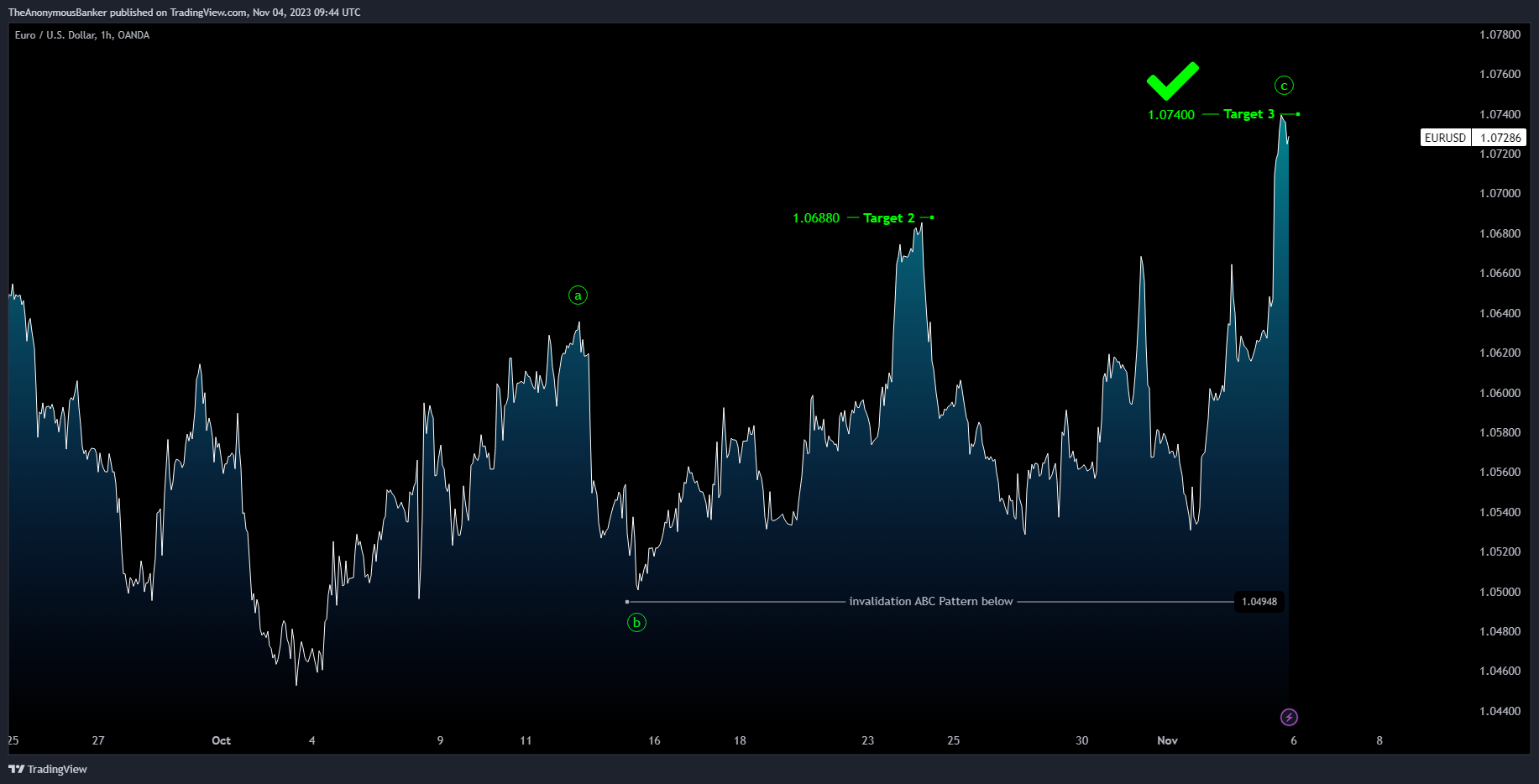Click the '30' date axis label
This screenshot has height=784, width=1539.
click(x=1081, y=740)
